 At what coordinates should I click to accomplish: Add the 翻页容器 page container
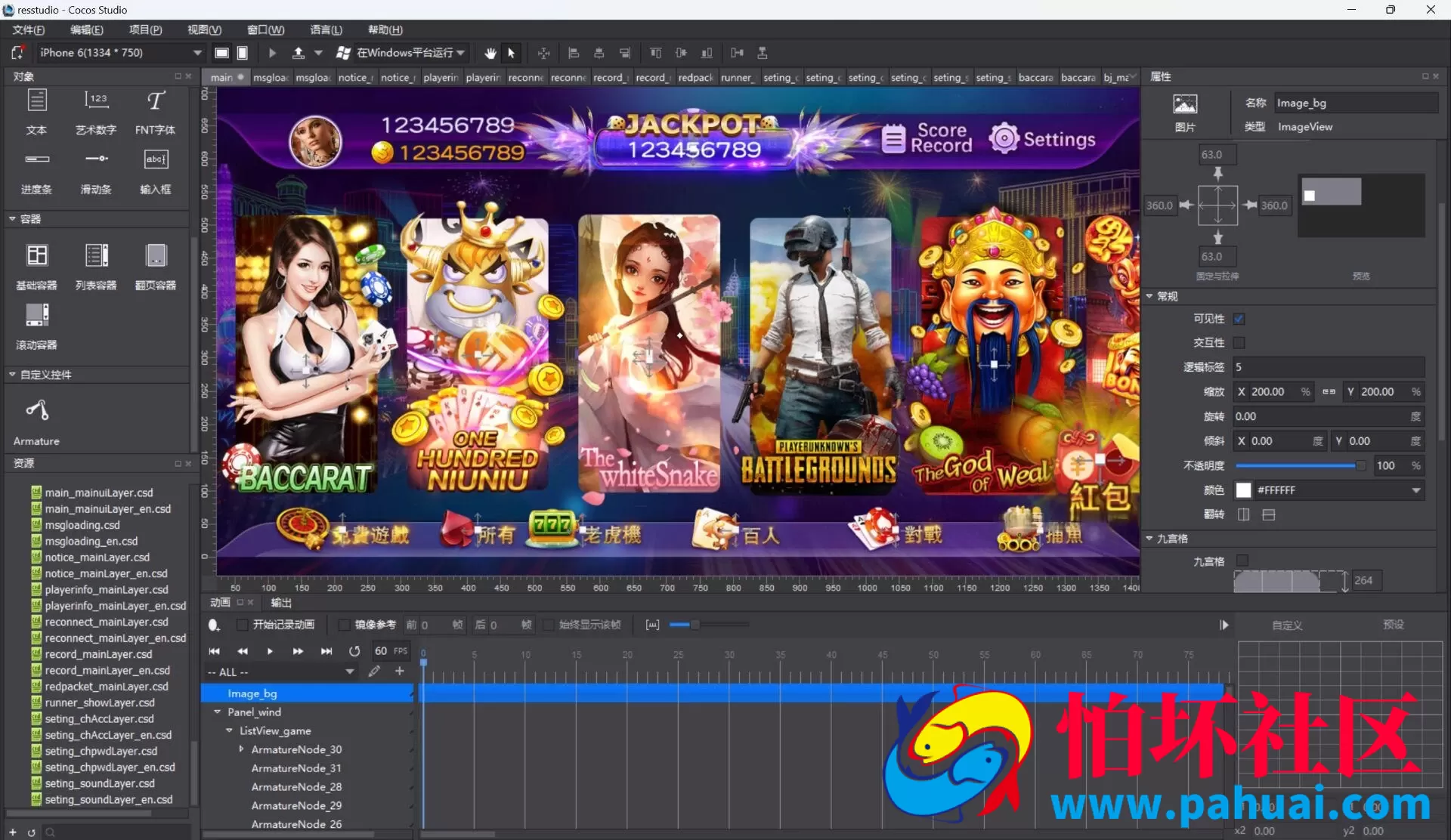pyautogui.click(x=155, y=267)
